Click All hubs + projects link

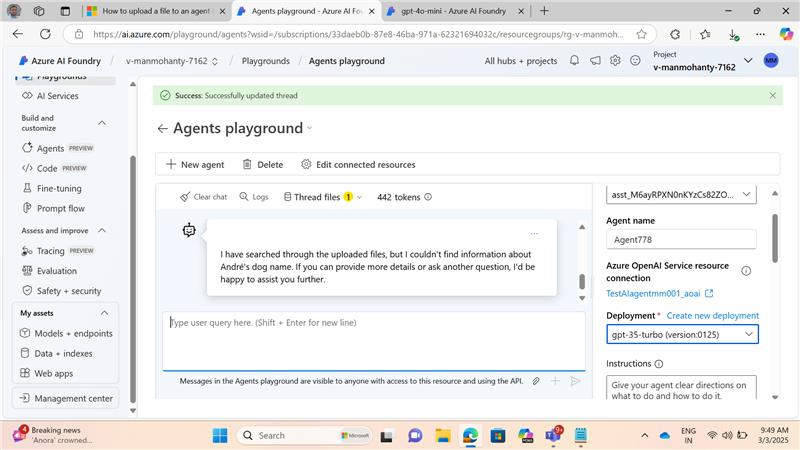(521, 61)
